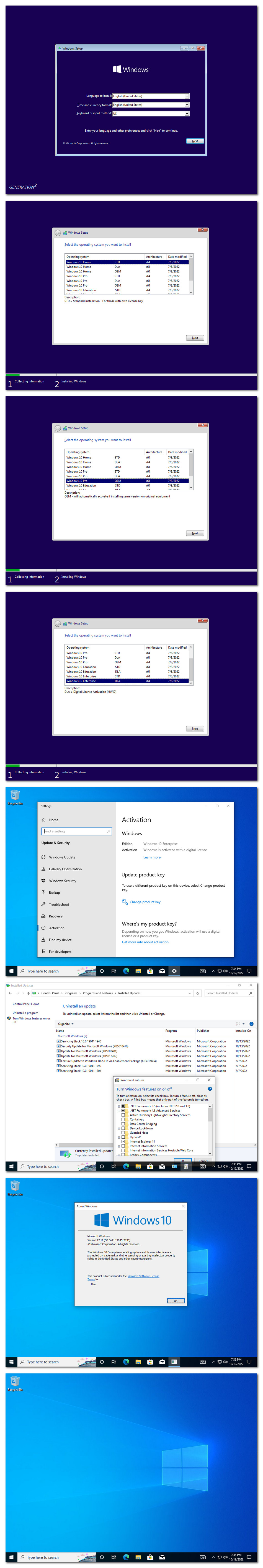Click the Change product key link
263x1568 pixels.
click(x=145, y=902)
